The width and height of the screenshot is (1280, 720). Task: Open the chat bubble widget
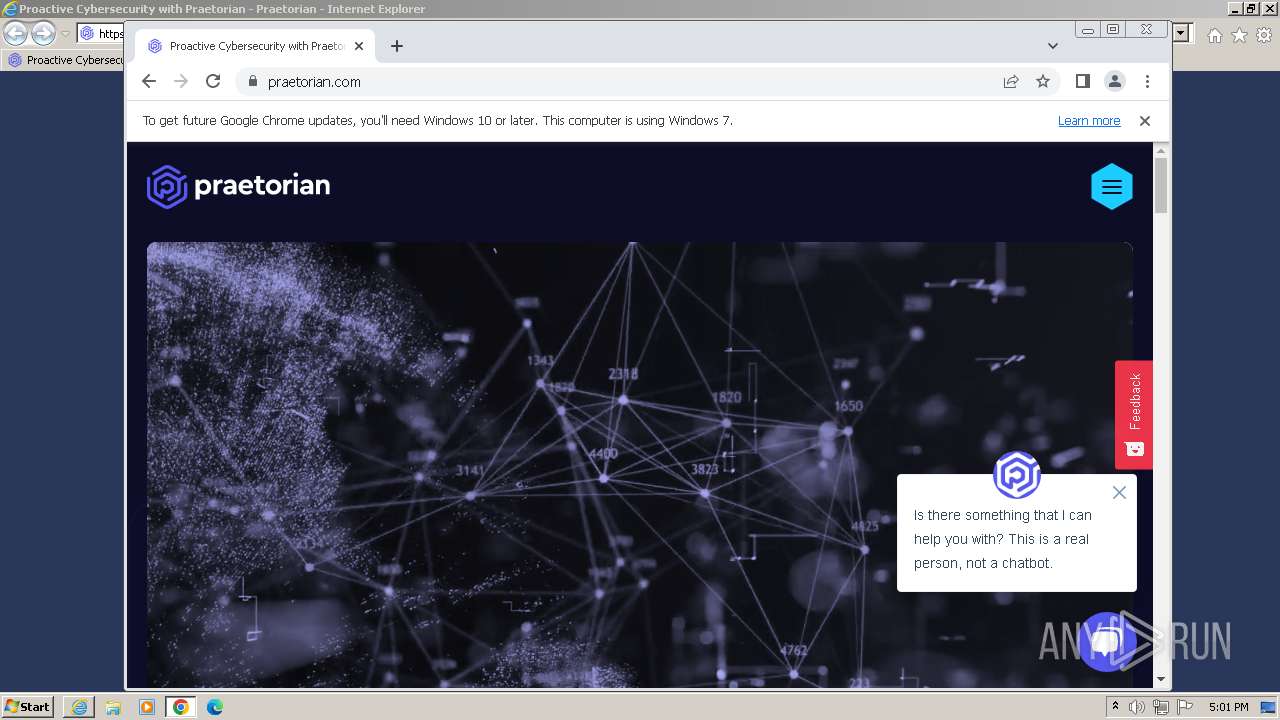tap(1105, 641)
